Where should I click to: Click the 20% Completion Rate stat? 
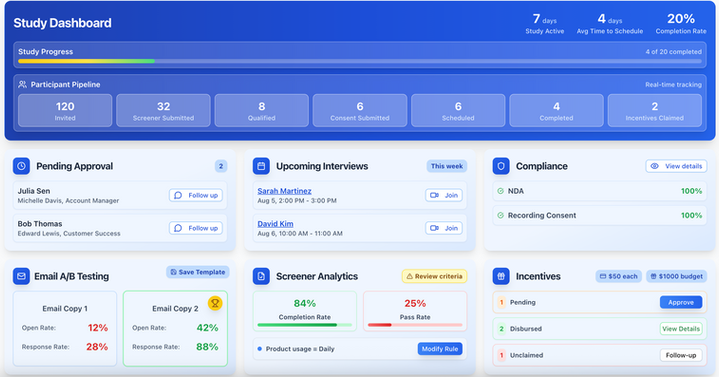[x=681, y=23]
